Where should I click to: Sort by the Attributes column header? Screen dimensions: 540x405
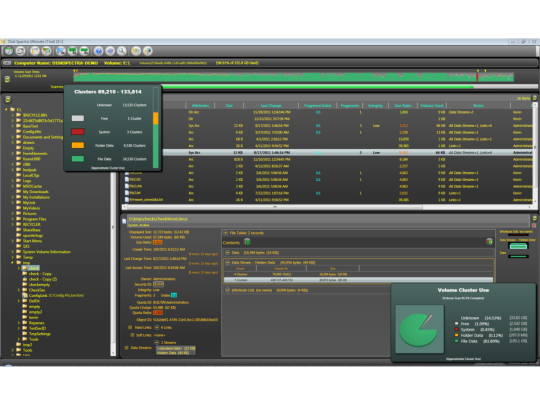tap(200, 105)
